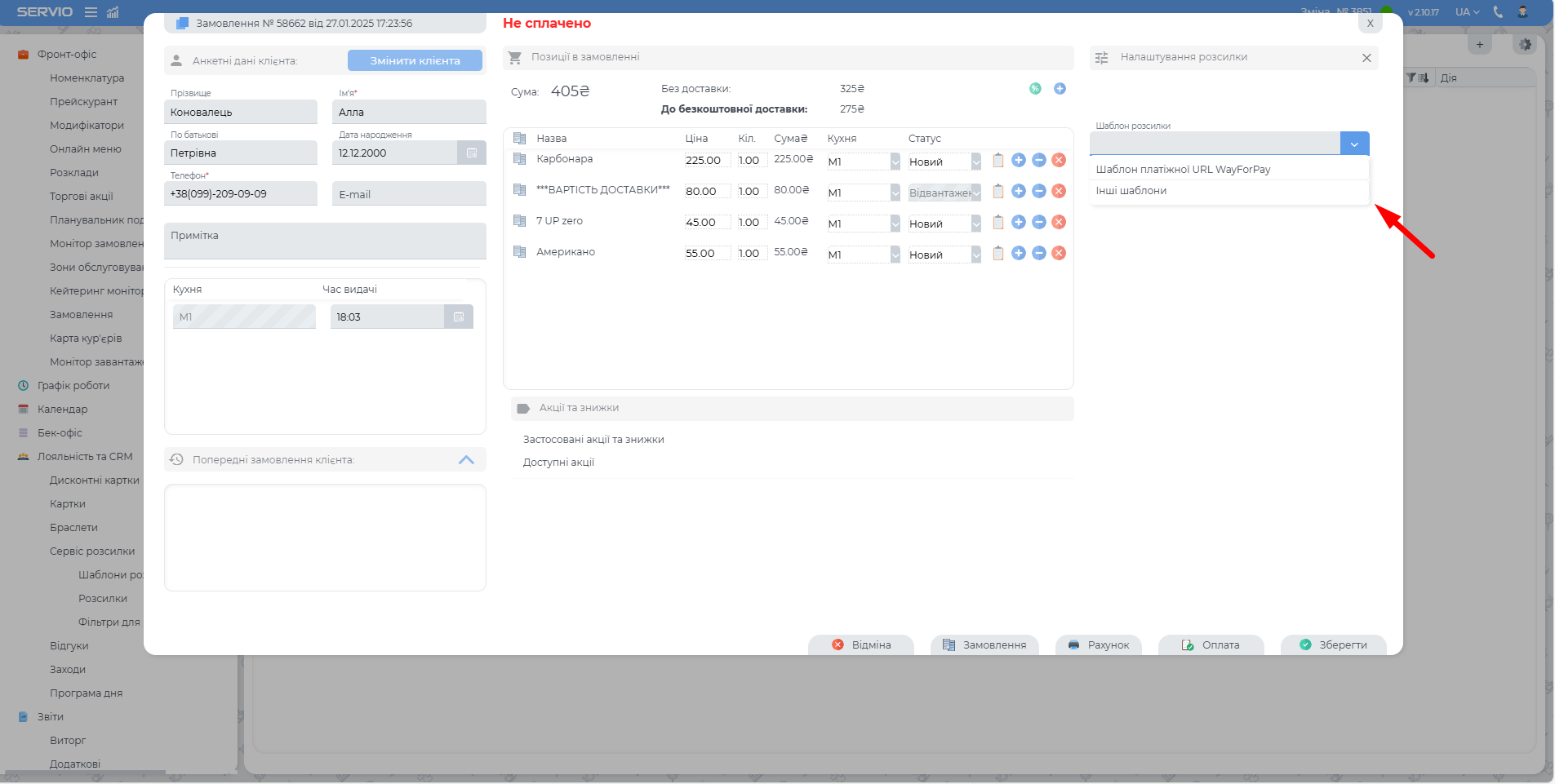This screenshot has height=784, width=1555.
Task: Click the Оплата button
Action: pos(1211,644)
